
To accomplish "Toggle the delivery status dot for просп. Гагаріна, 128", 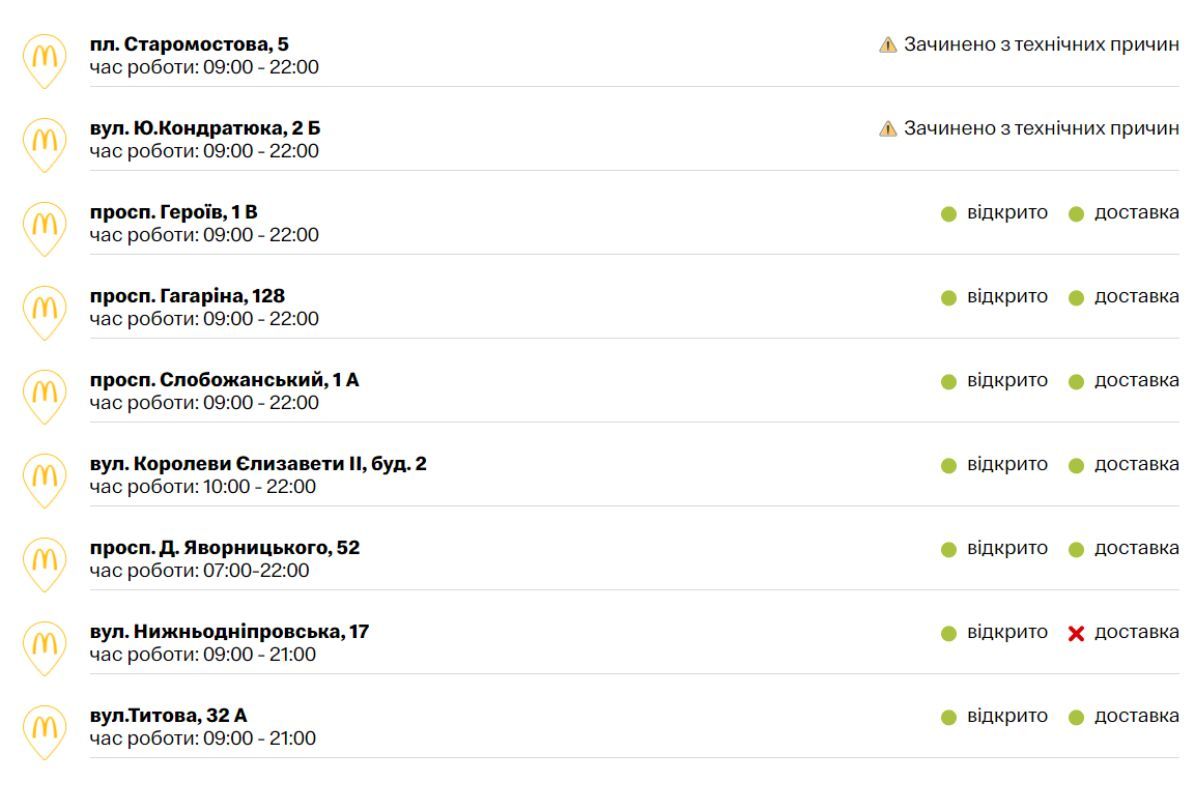I will click(1078, 296).
